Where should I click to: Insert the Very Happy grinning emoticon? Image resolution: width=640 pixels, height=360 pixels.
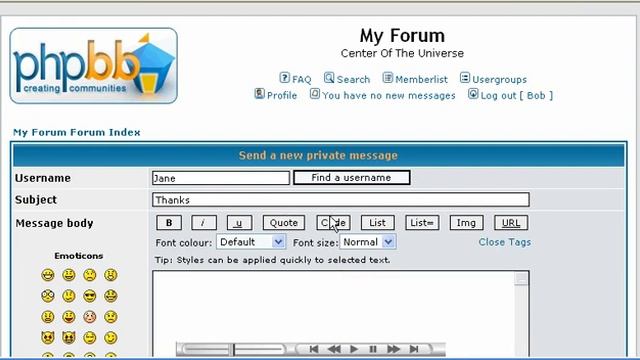(x=48, y=275)
